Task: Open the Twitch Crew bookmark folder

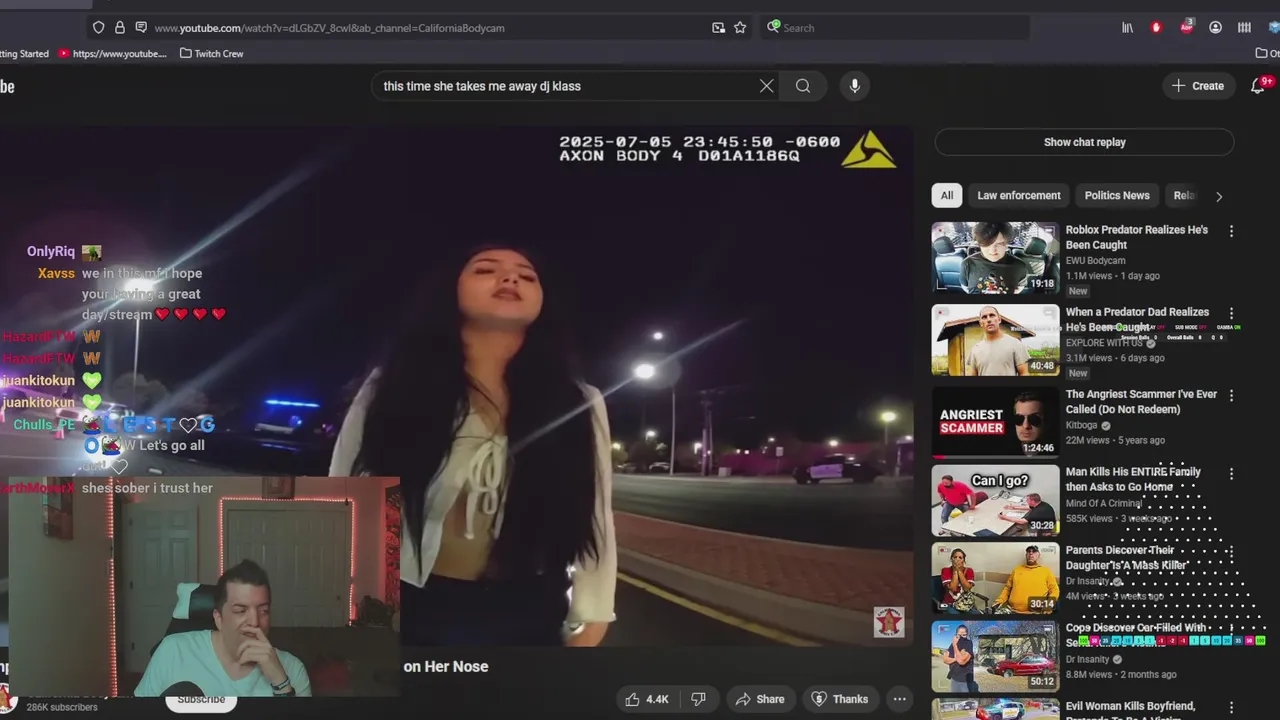Action: tap(211, 54)
